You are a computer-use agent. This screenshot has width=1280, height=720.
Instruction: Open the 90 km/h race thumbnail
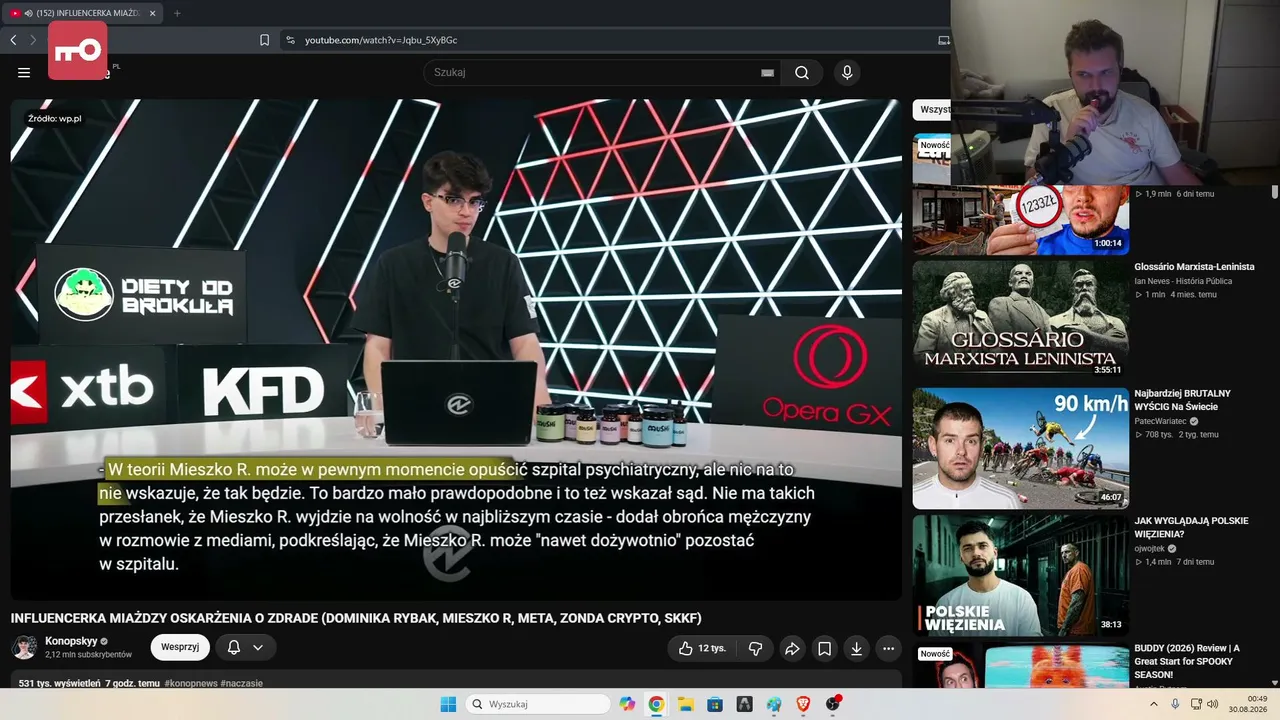(x=1021, y=447)
